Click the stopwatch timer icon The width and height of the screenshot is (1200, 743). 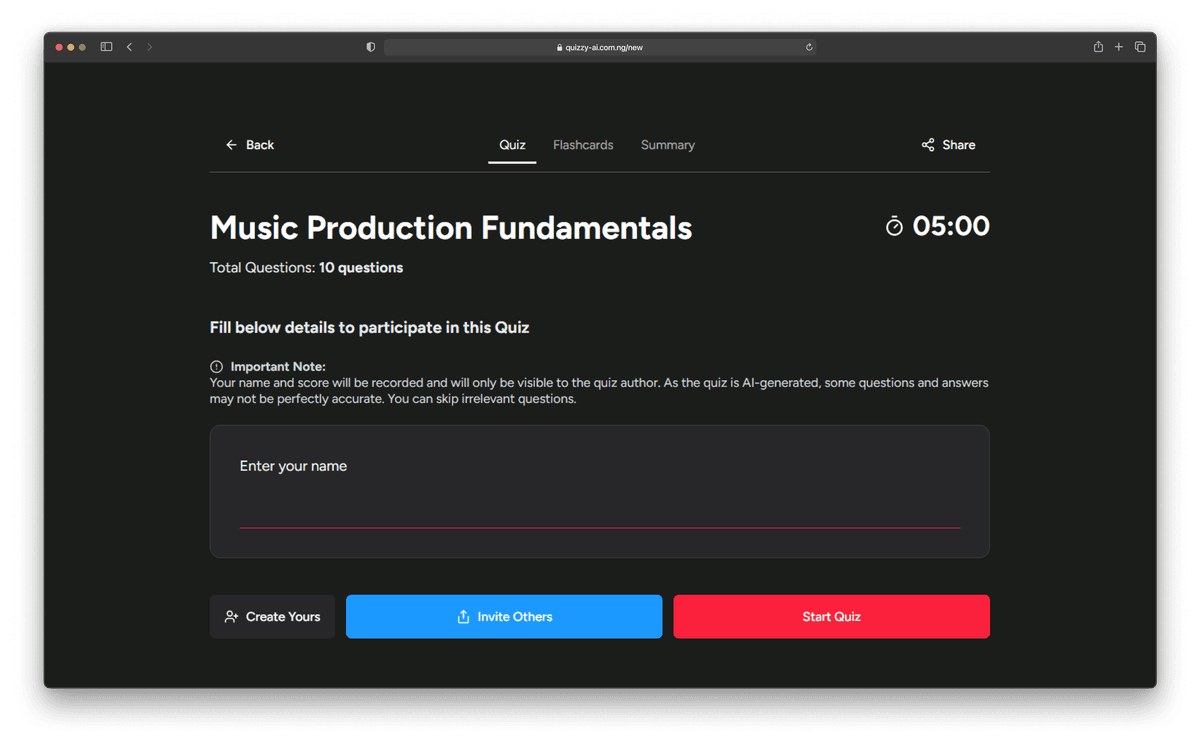pos(894,227)
